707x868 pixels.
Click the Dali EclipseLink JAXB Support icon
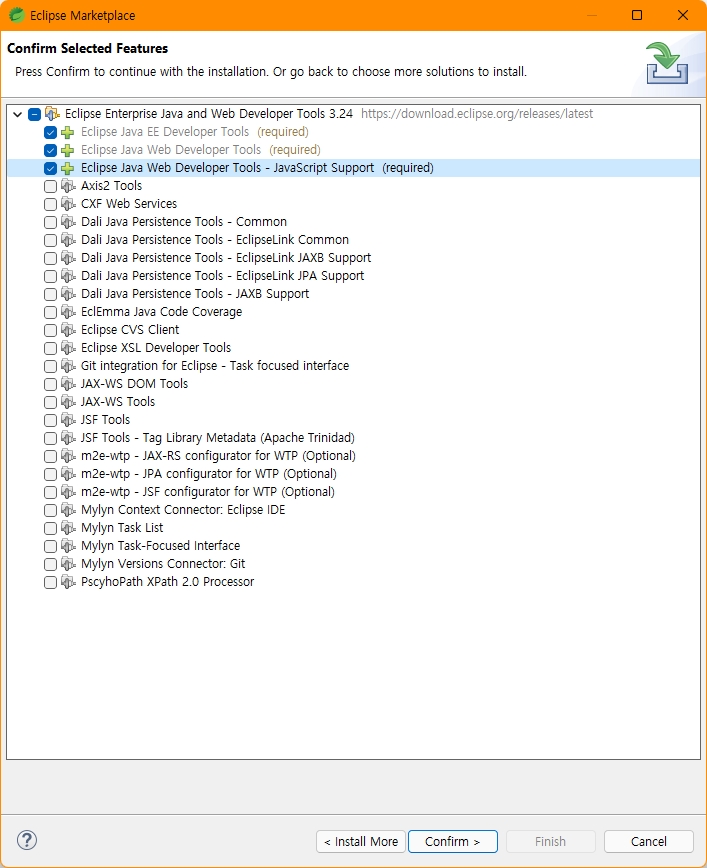[x=68, y=258]
